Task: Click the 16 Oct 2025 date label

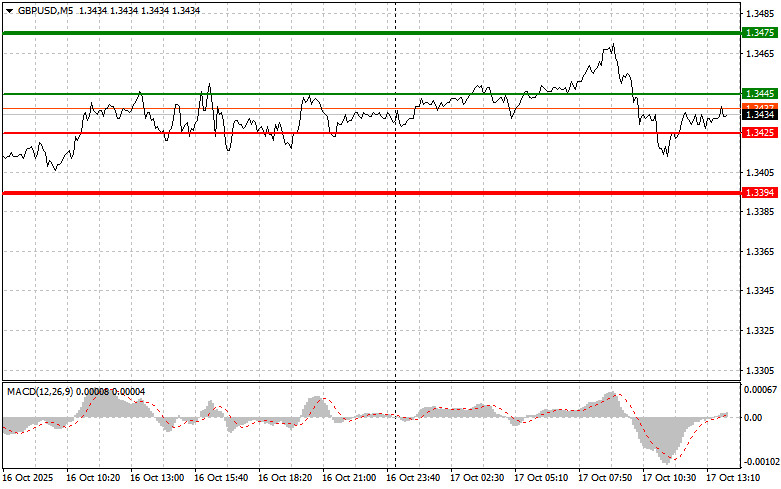Action: pos(27,478)
